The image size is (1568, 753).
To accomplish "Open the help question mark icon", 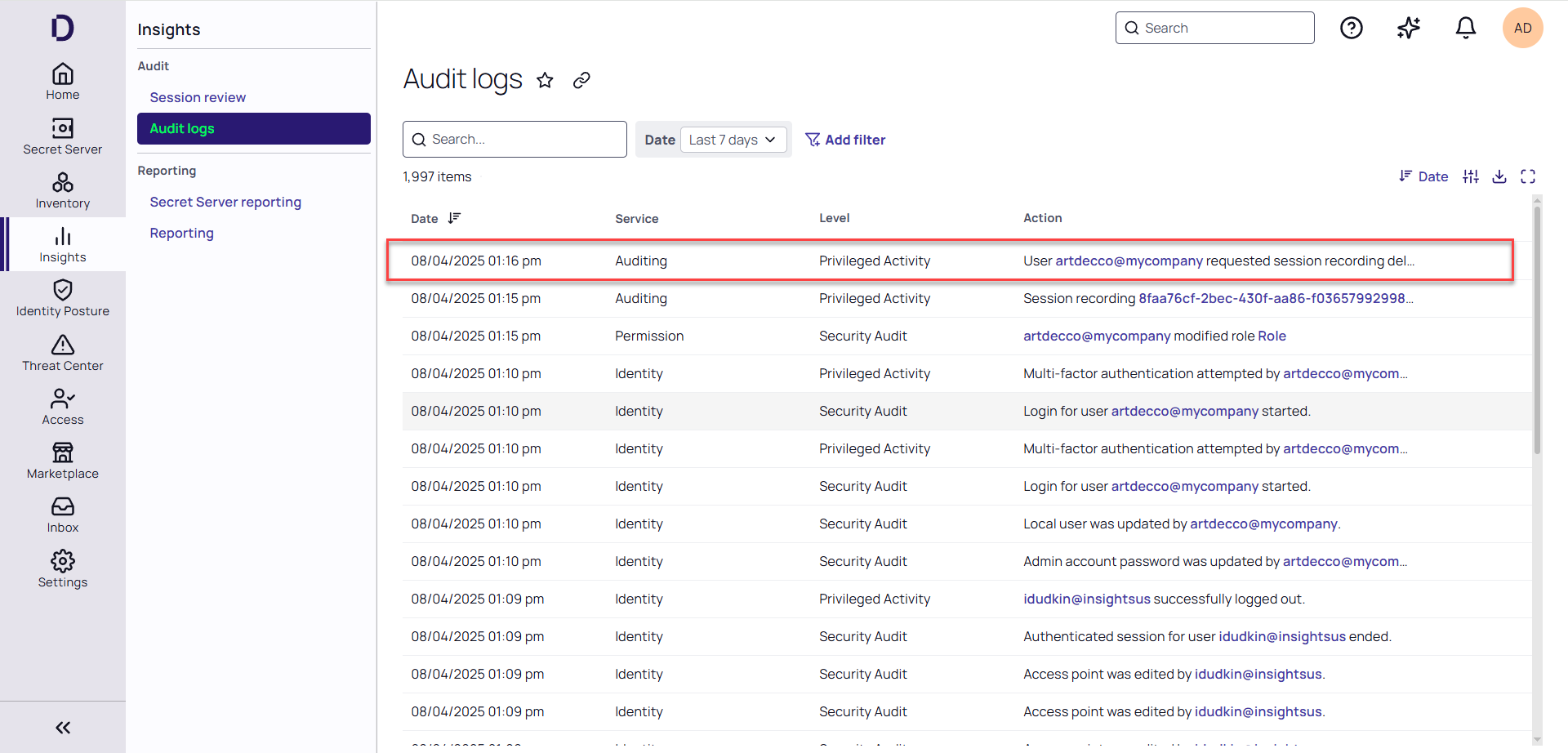I will (1352, 28).
